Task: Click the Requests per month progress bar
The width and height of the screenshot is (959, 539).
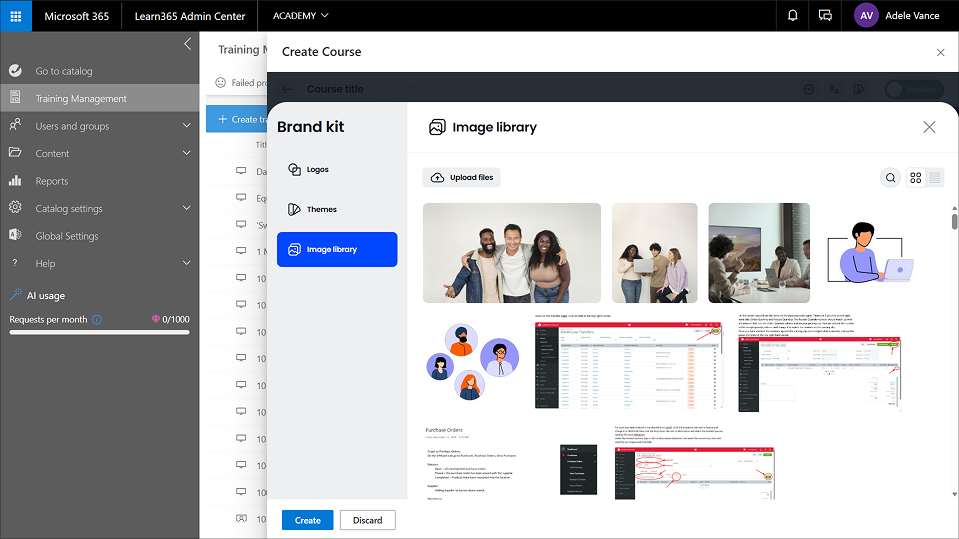Action: (100, 332)
